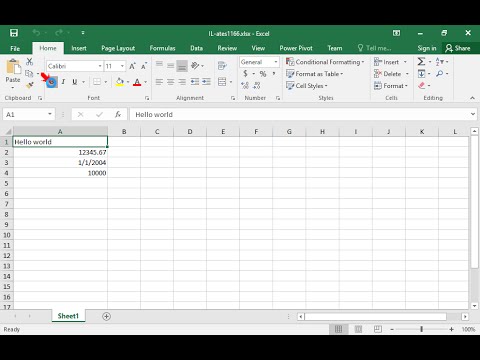Switch to the Formulas tab
The width and height of the screenshot is (480, 360).
click(162, 48)
